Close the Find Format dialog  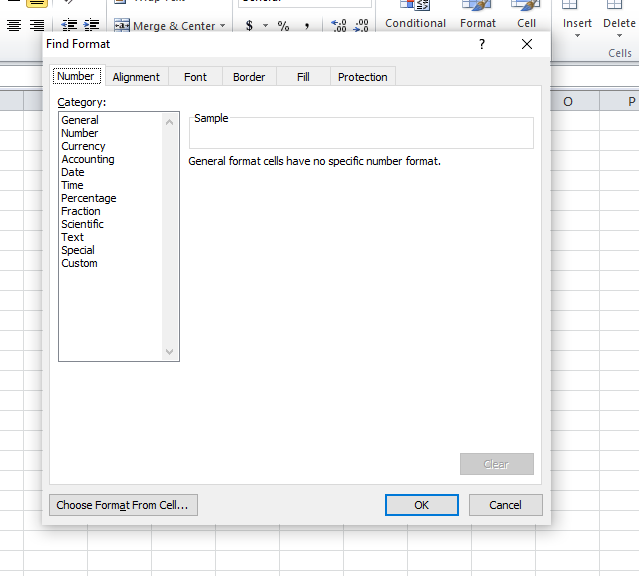[x=527, y=44]
